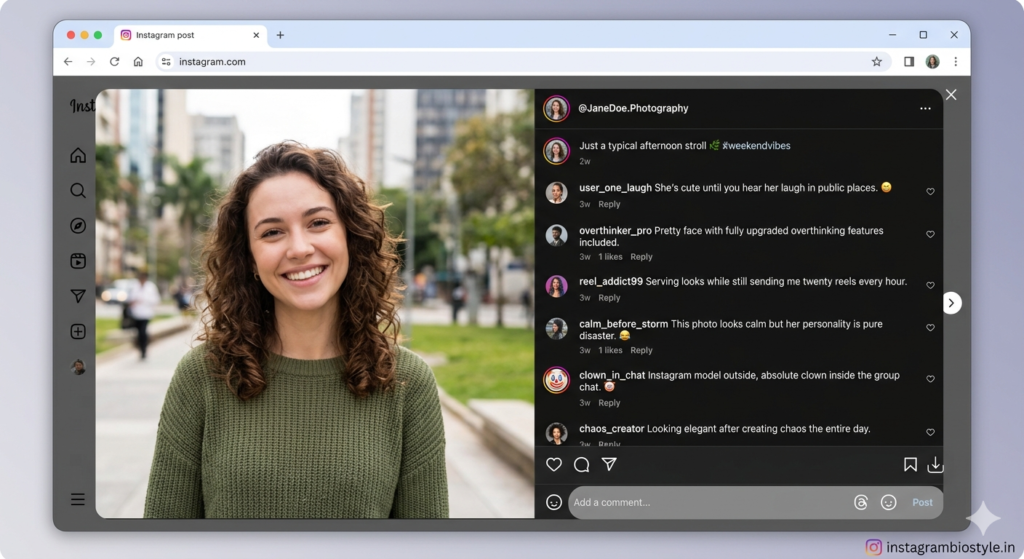Viewport: 1024px width, 559px height.
Task: Open the hamburger More menu in sidebar
Action: pos(78,500)
